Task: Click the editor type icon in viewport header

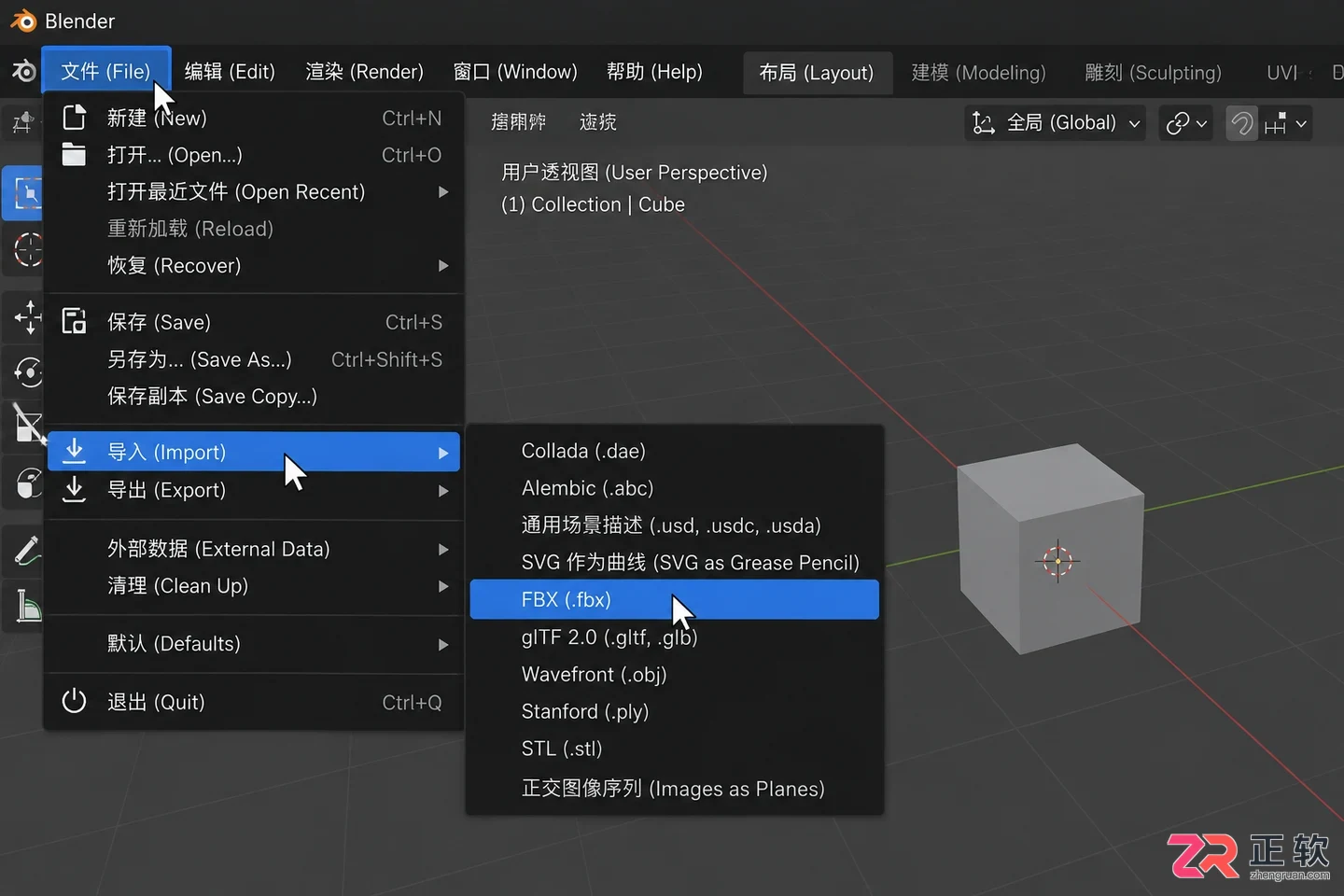Action: pos(23,122)
